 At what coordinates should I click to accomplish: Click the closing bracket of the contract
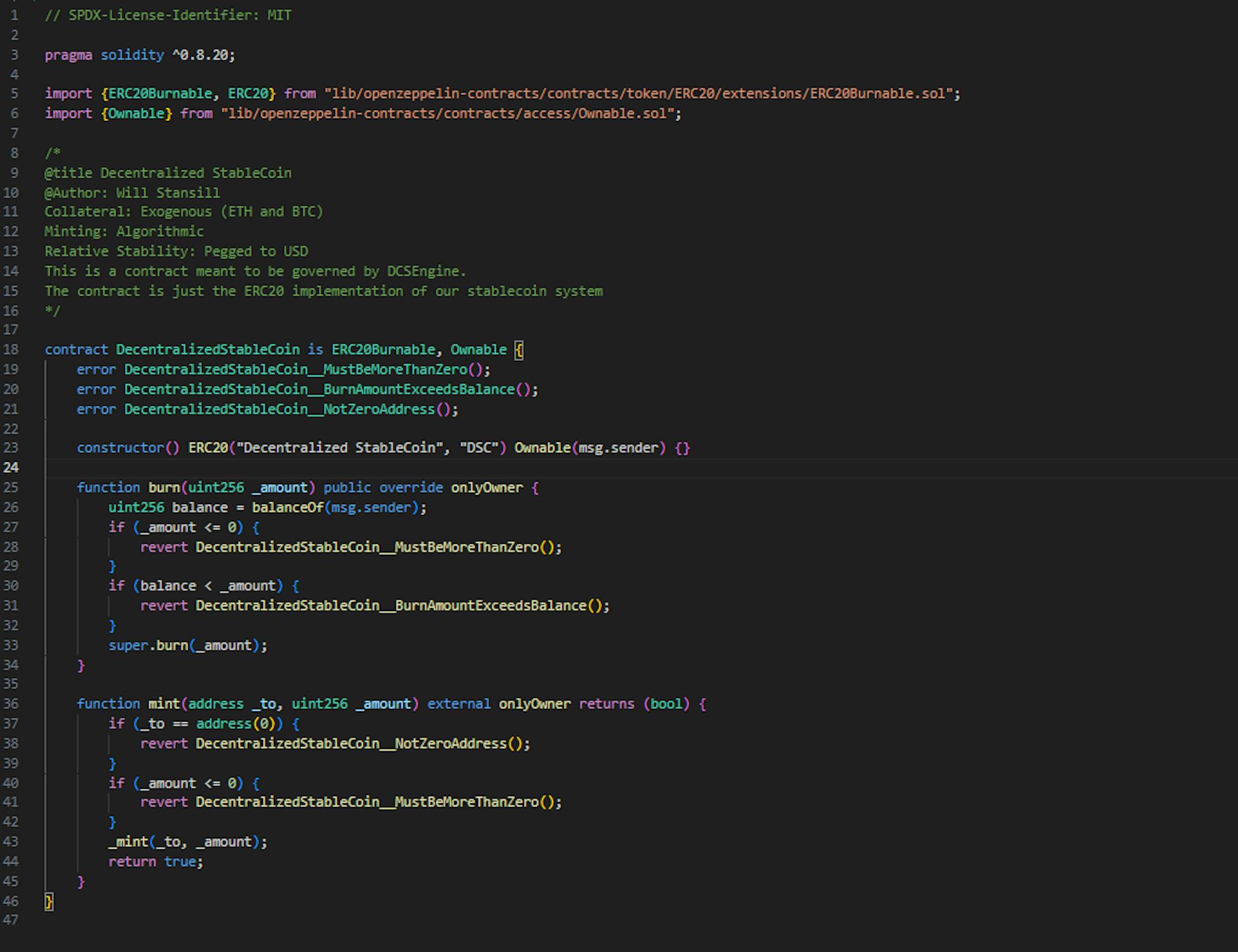[x=49, y=901]
